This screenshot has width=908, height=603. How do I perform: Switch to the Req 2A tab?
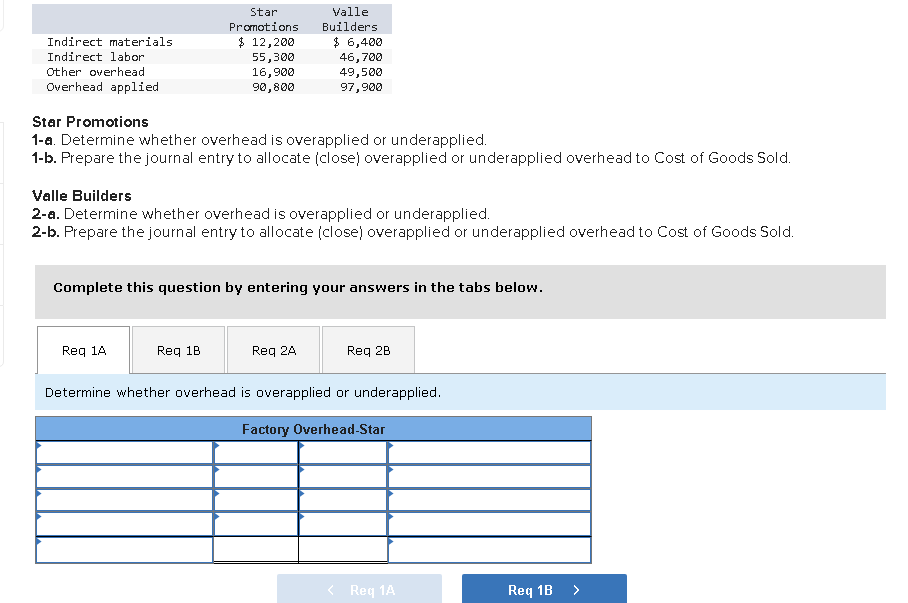click(273, 349)
